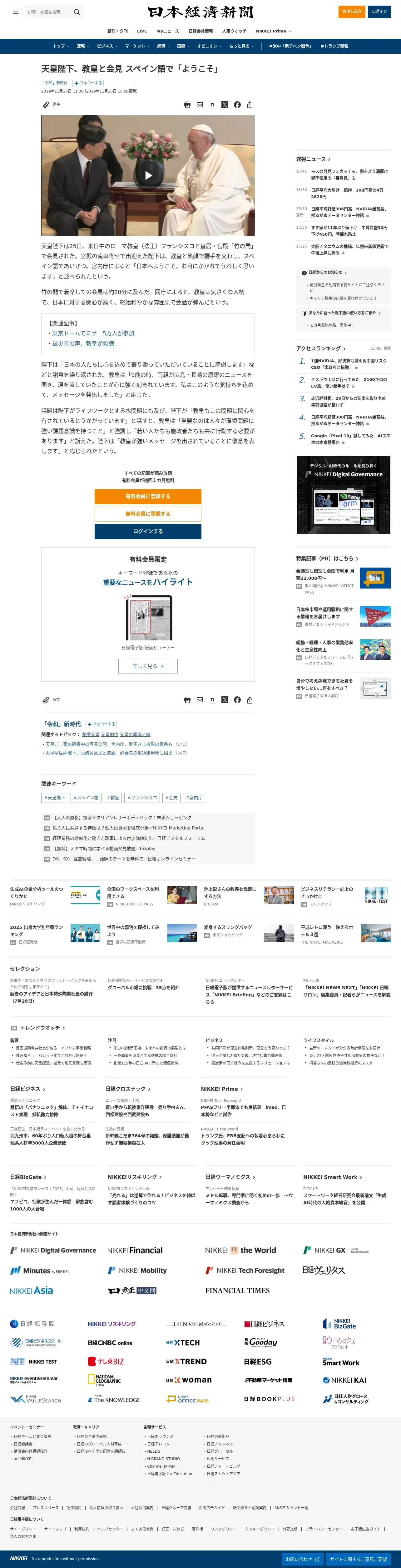Image resolution: width=401 pixels, height=1568 pixels.
Task: Click the note icon below the article
Action: [x=212, y=700]
